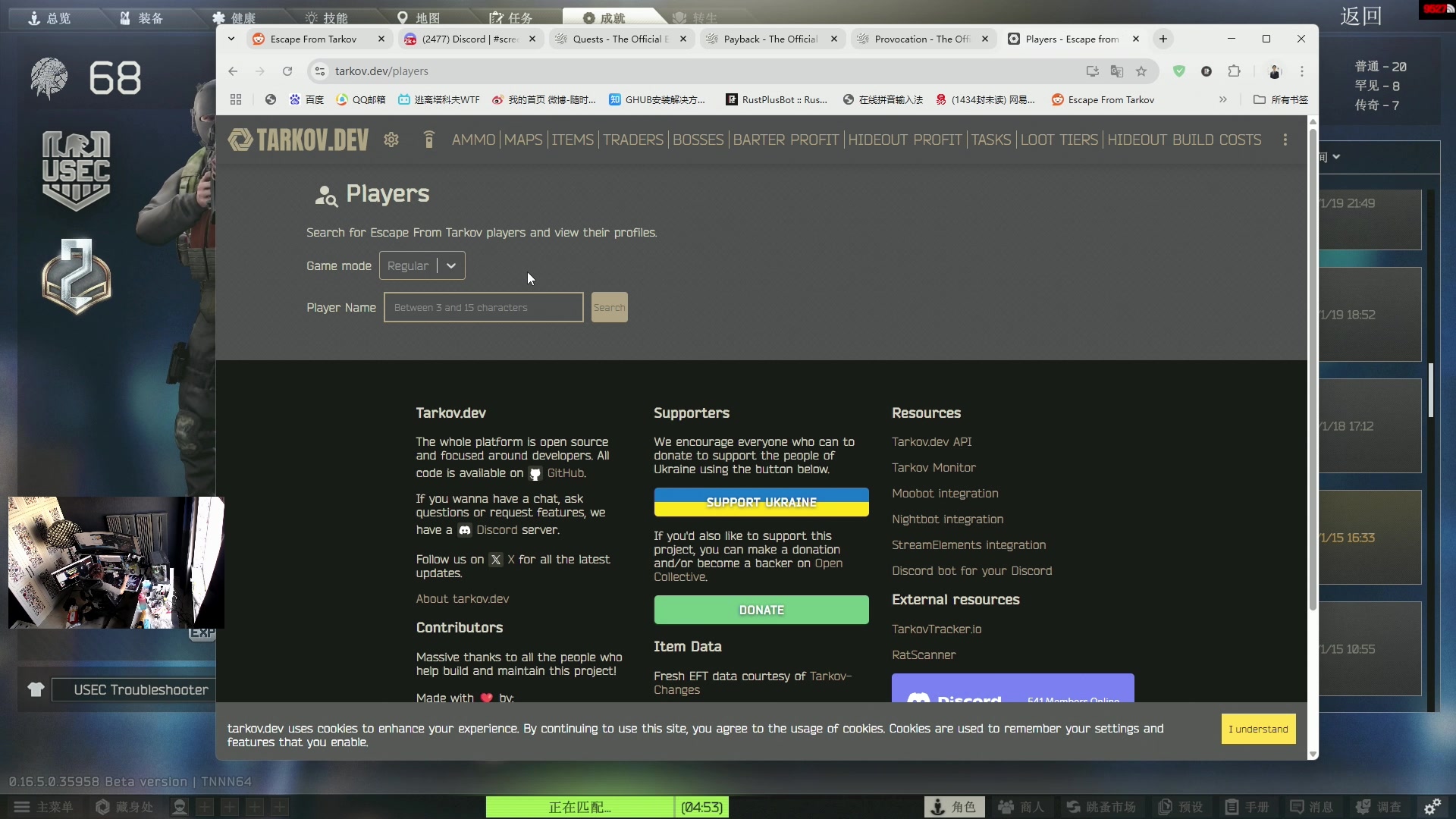This screenshot has width=1456, height=819.
Task: Open a new browser tab with plus
Action: [1163, 39]
